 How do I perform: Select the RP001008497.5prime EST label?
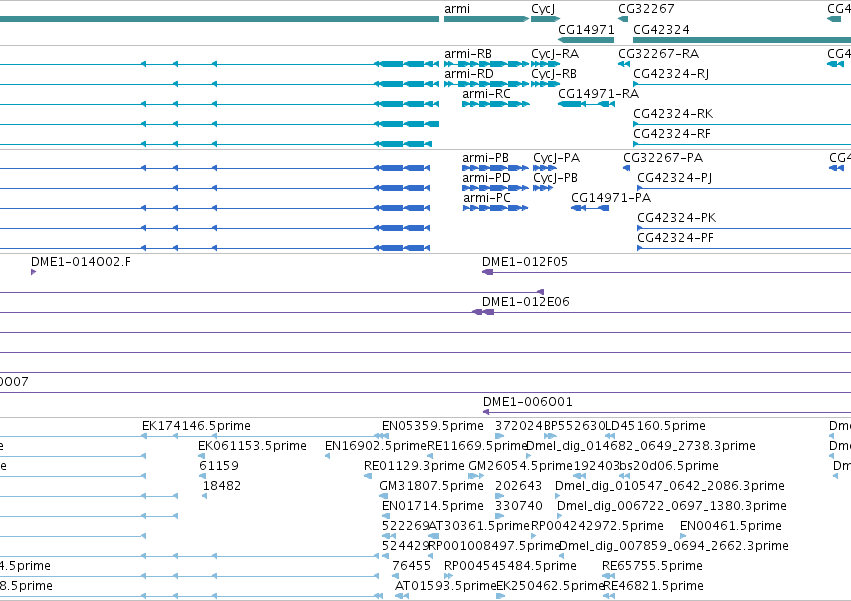click(x=494, y=547)
